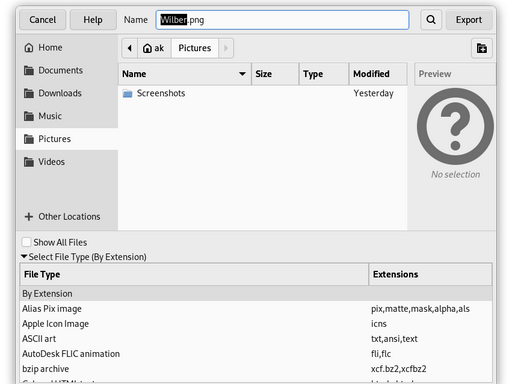Image resolution: width=512 pixels, height=384 pixels.
Task: Click the Music folder icon in the sidebar
Action: pos(29,116)
